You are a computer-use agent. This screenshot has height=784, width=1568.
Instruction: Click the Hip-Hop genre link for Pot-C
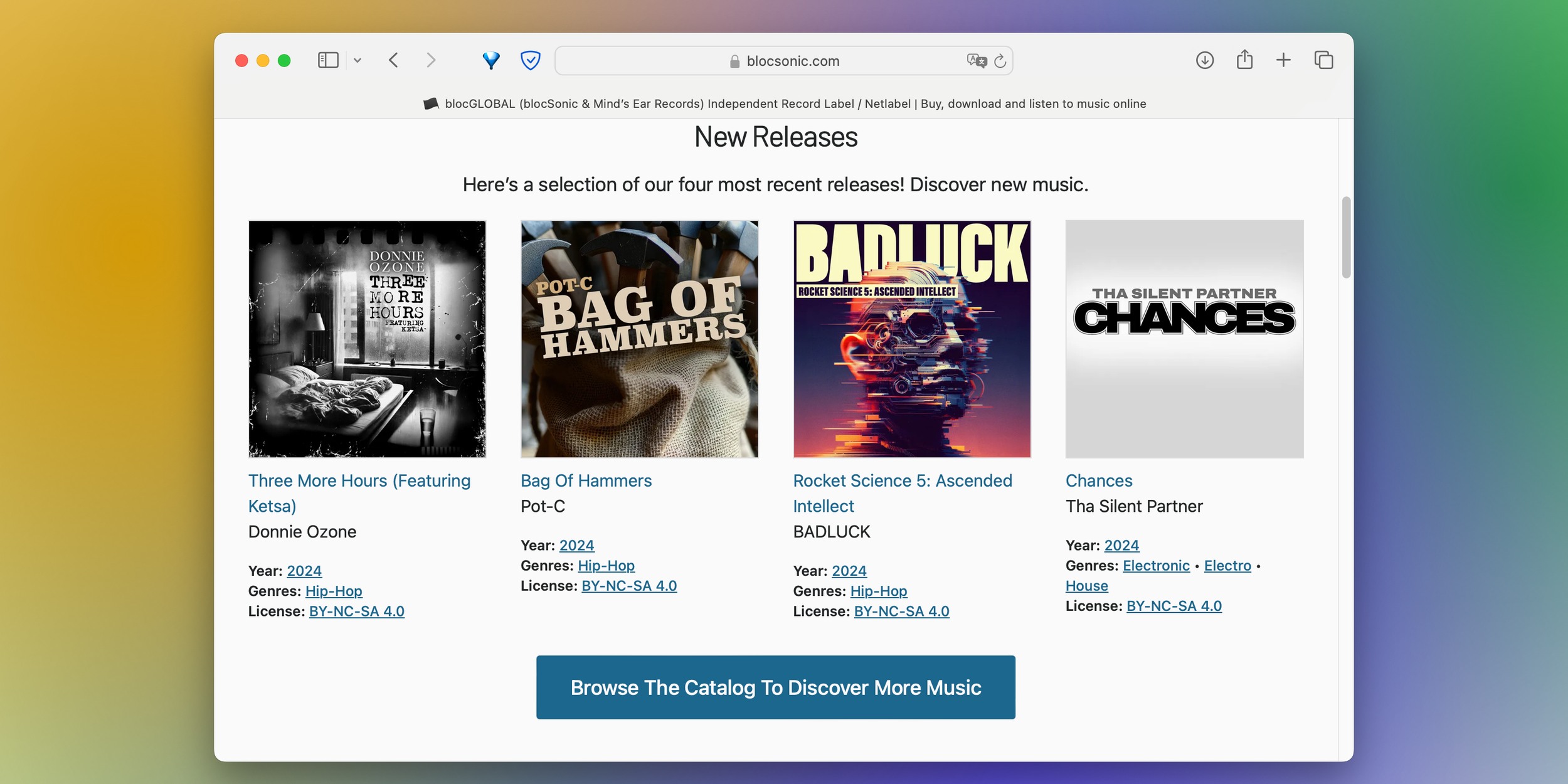[607, 565]
